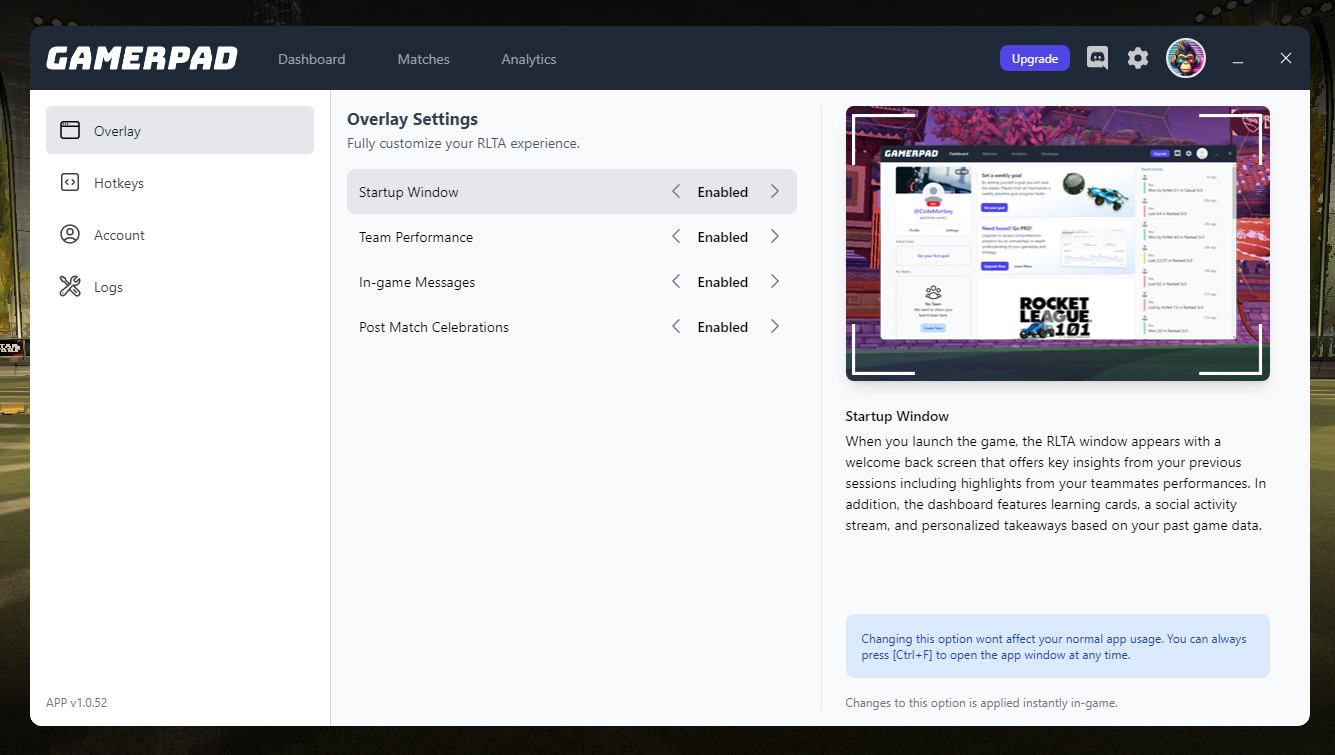Viewport: 1335px width, 755px height.
Task: Click the GAMERPAD logo
Action: pyautogui.click(x=142, y=59)
